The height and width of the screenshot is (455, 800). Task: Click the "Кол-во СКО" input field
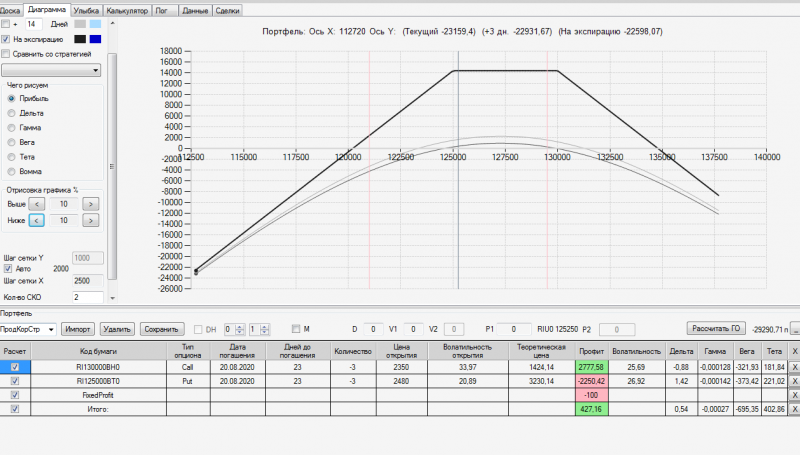coord(88,297)
